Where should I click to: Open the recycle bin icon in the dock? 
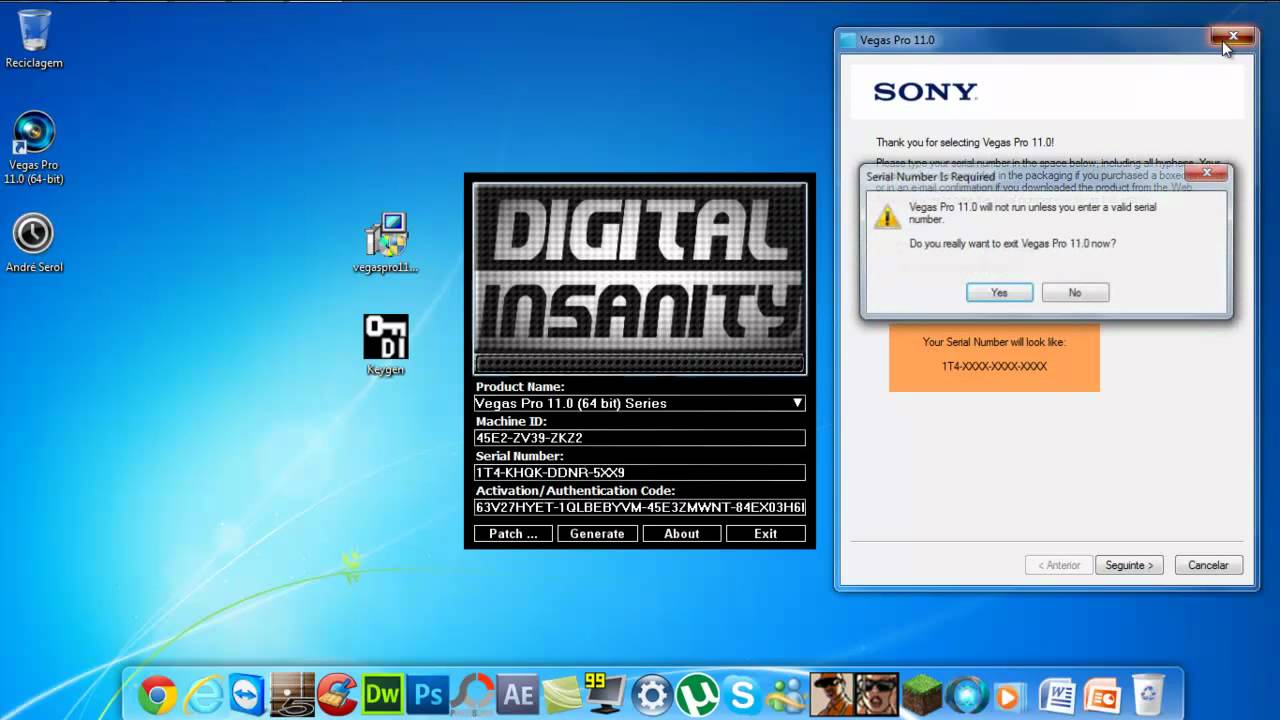[1148, 694]
